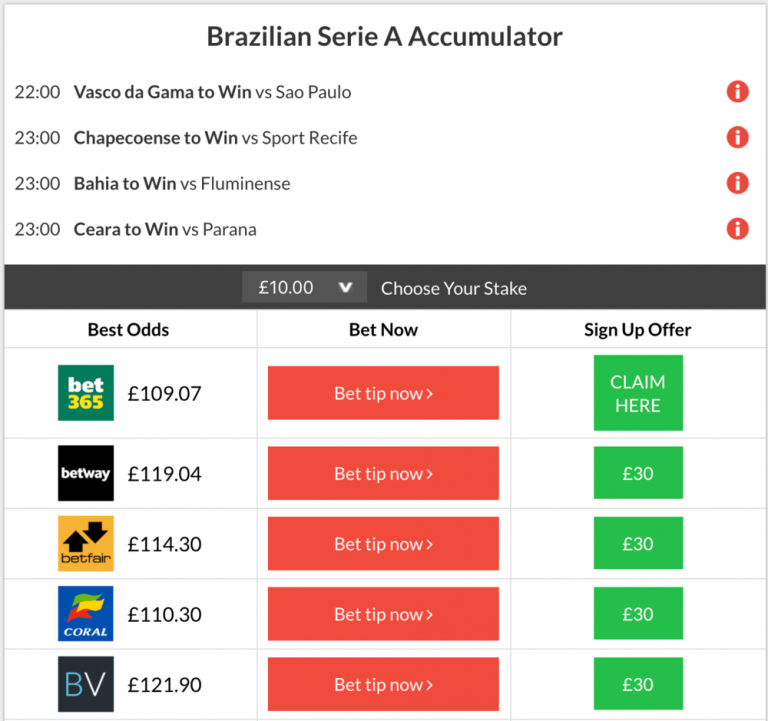Click Bet tip now for Coral
The width and height of the screenshot is (768, 721).
tap(383, 614)
